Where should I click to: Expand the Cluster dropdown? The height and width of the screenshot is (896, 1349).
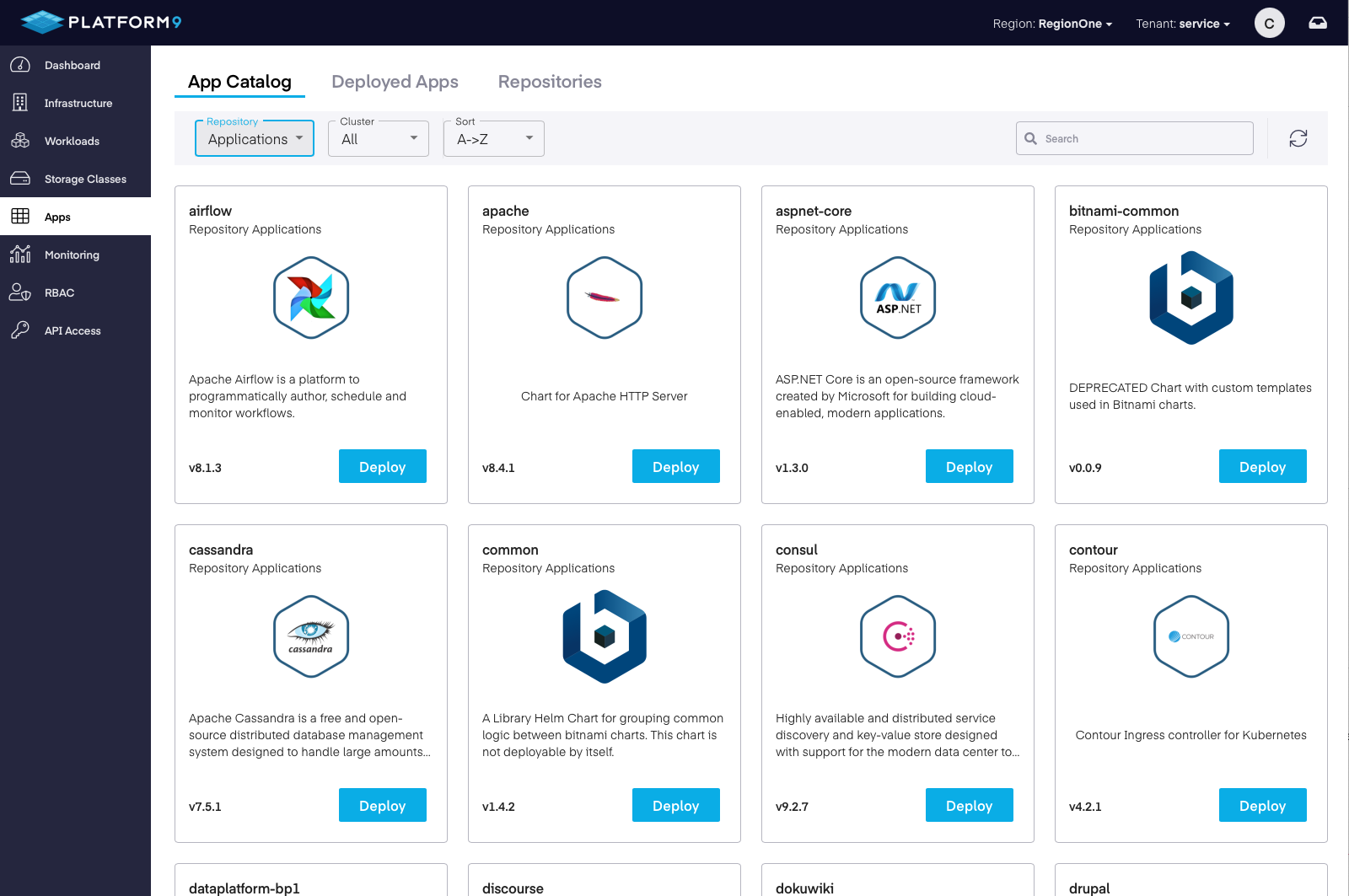coord(378,138)
